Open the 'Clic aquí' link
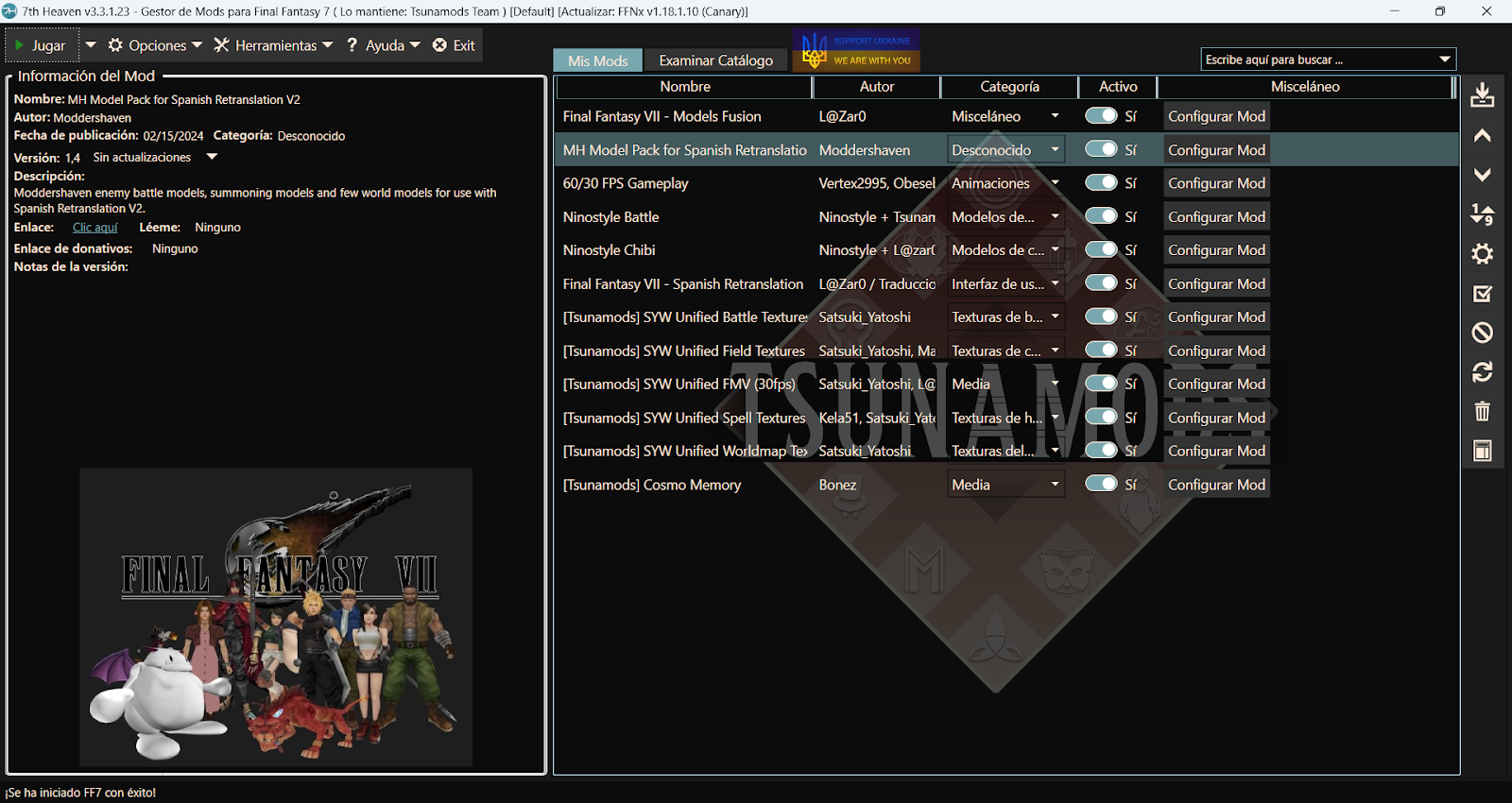The width and height of the screenshot is (1512, 803). click(x=95, y=228)
